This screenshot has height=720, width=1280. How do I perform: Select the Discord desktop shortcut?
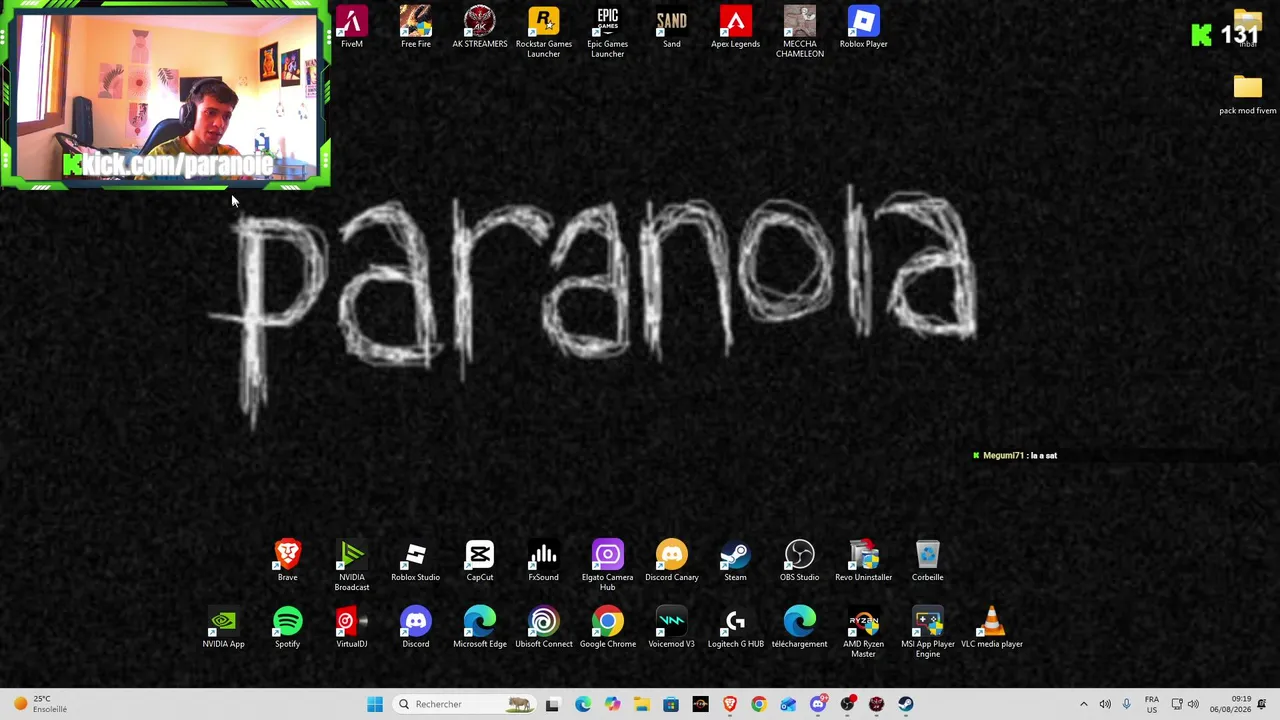(x=416, y=628)
